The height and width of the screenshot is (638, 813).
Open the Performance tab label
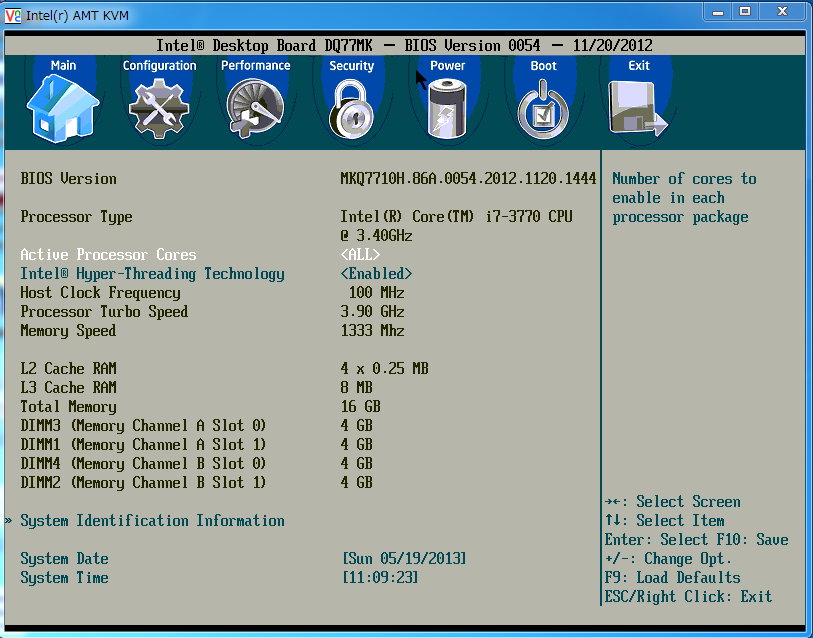[255, 66]
